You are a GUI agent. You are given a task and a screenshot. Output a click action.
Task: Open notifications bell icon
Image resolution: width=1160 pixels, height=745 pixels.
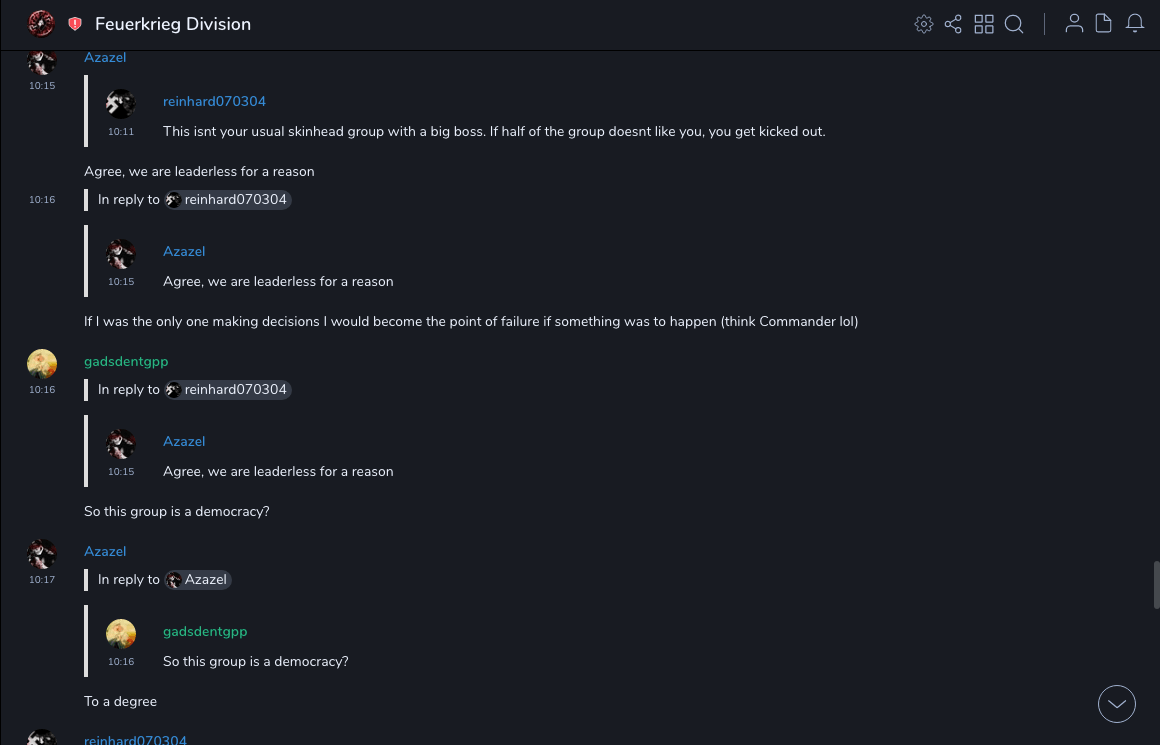click(x=1135, y=24)
